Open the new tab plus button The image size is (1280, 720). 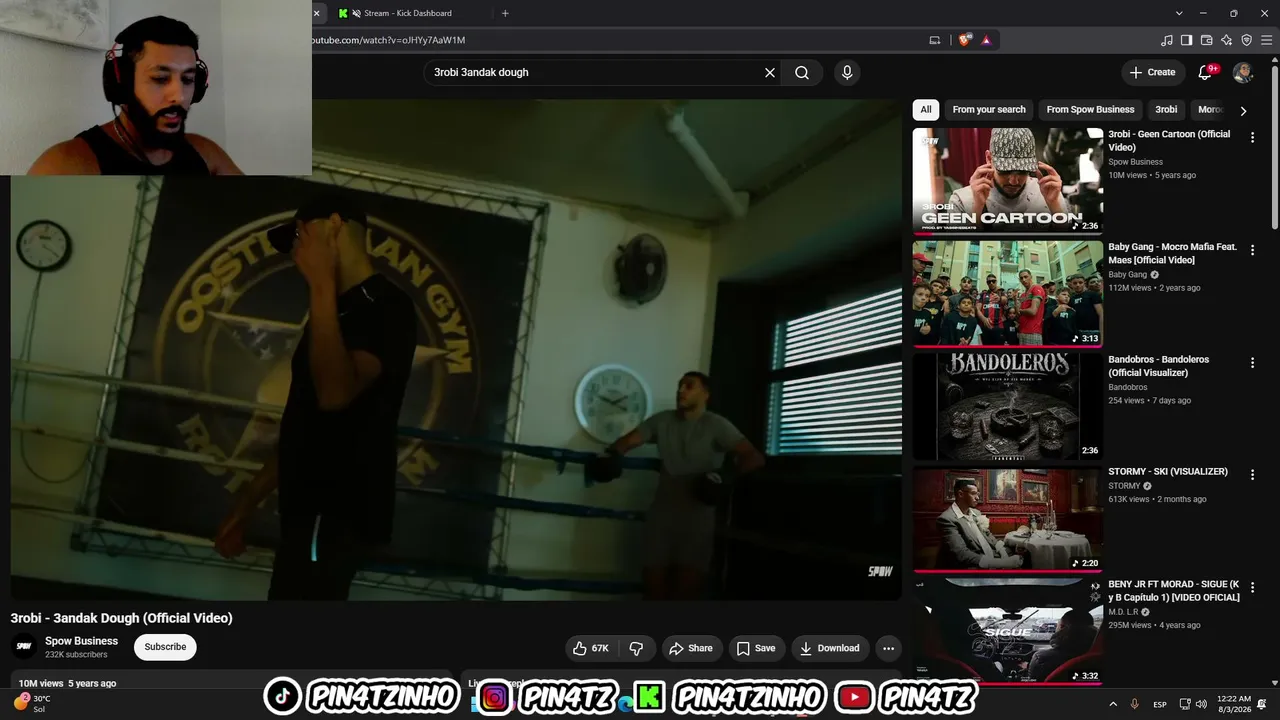pyautogui.click(x=505, y=13)
